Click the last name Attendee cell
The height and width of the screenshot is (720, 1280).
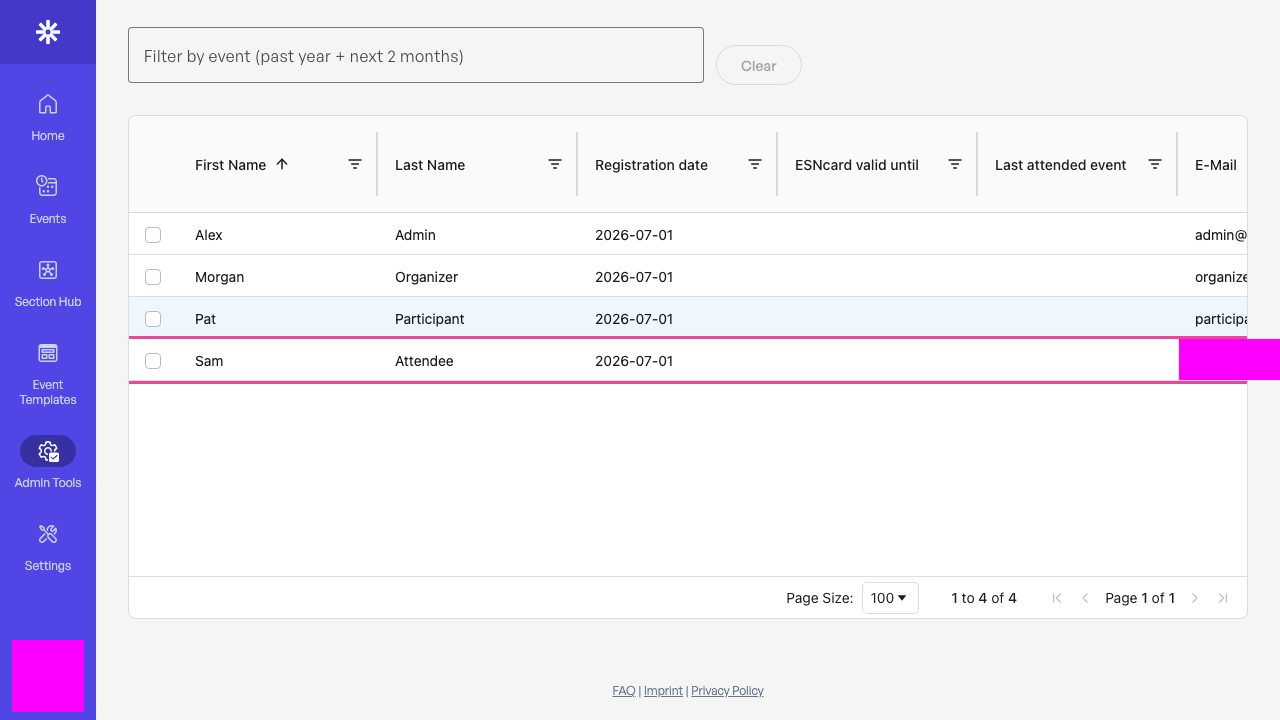[x=477, y=361]
